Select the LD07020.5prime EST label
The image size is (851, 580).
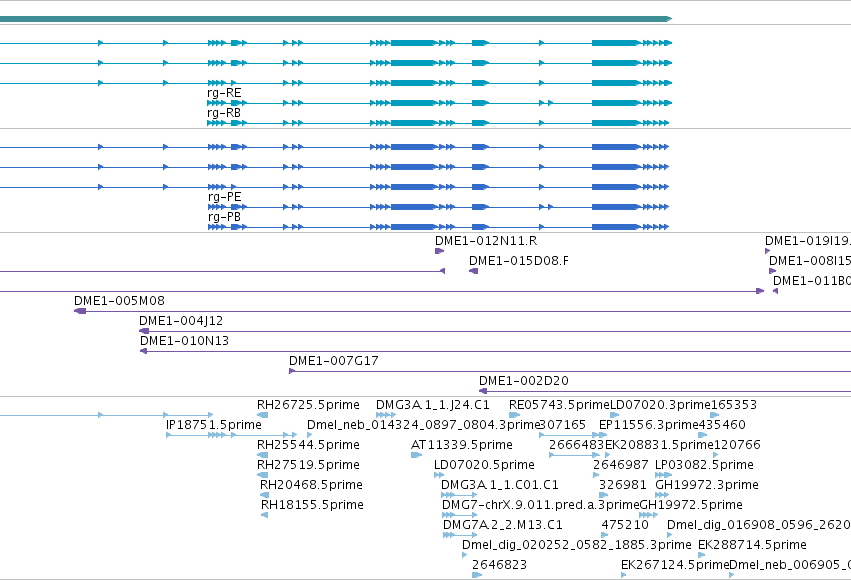484,465
